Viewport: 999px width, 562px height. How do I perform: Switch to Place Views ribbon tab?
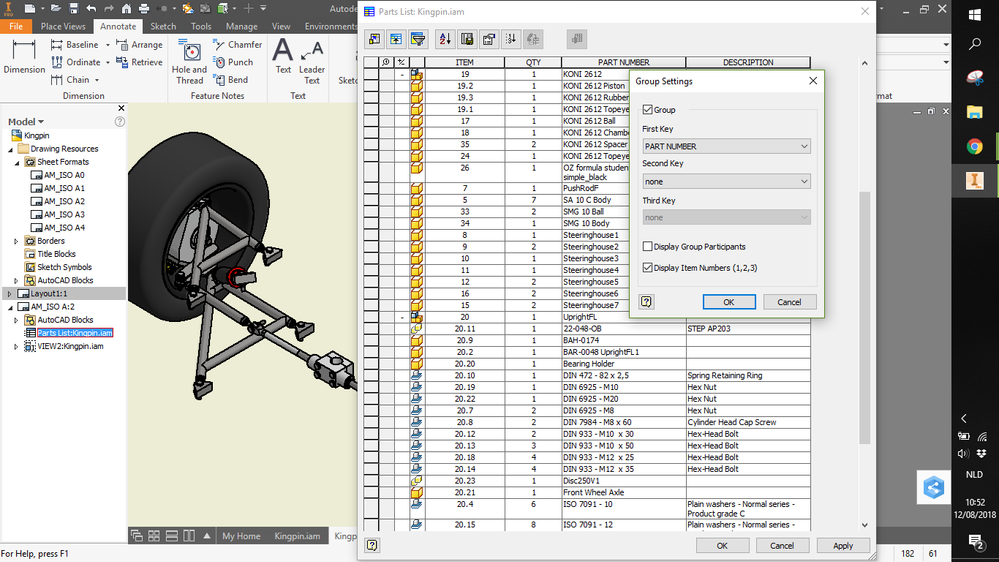coord(62,26)
